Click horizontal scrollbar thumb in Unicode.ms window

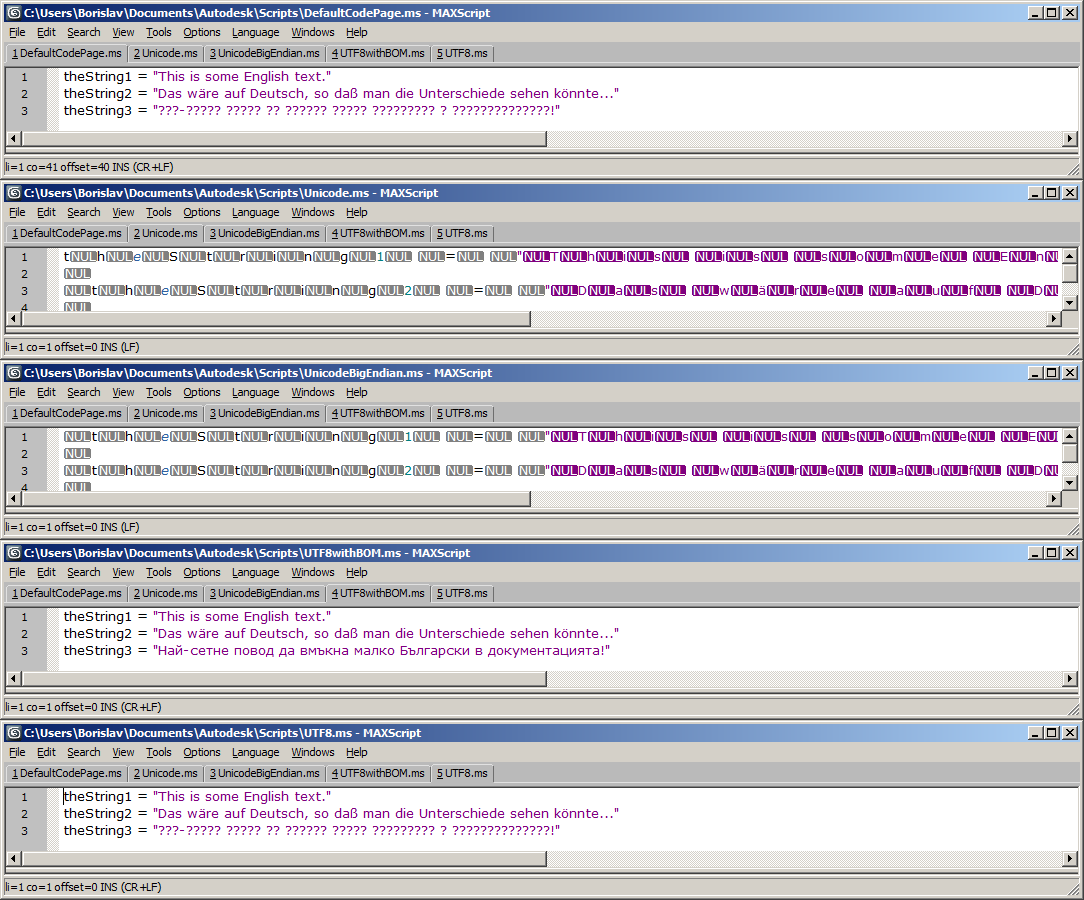click(275, 319)
